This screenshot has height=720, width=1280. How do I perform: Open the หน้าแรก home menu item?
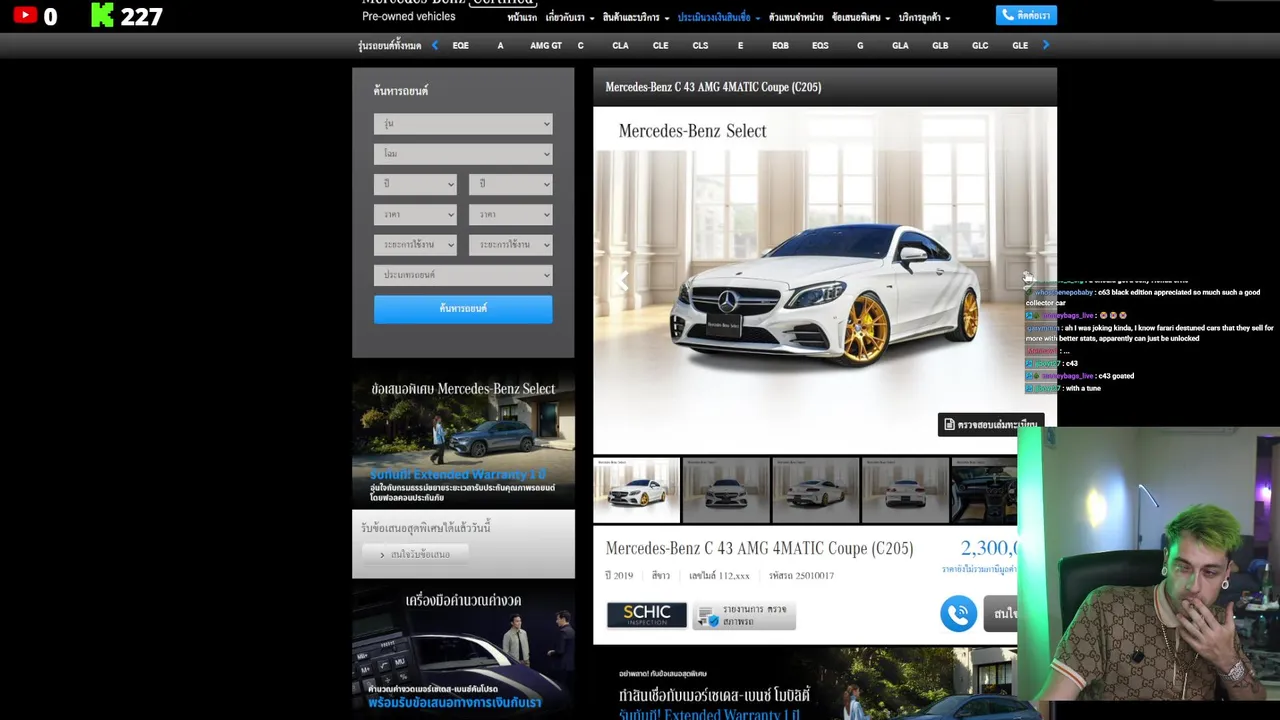tap(521, 17)
